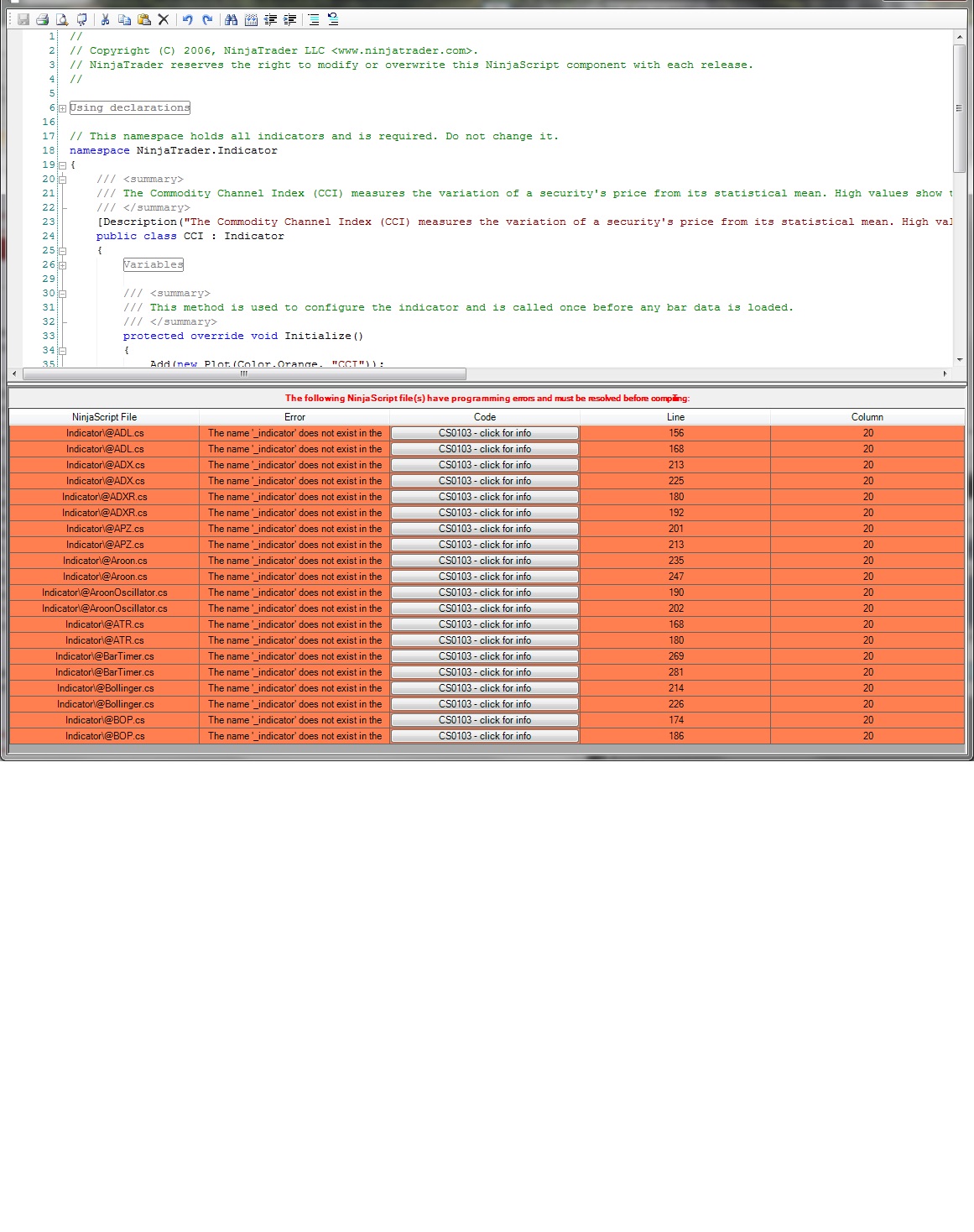Screen dimensions: 974x1232
Task: Open Find with the binoculars icon
Action: click(231, 19)
